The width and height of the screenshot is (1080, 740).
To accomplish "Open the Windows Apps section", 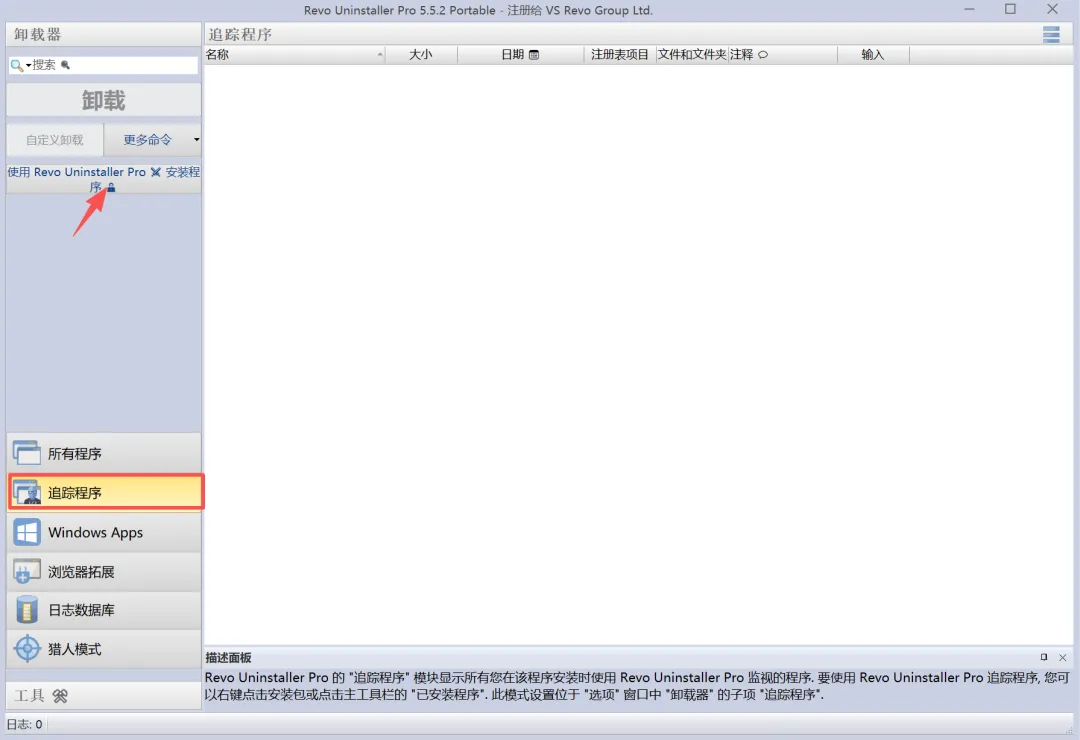I will [104, 533].
